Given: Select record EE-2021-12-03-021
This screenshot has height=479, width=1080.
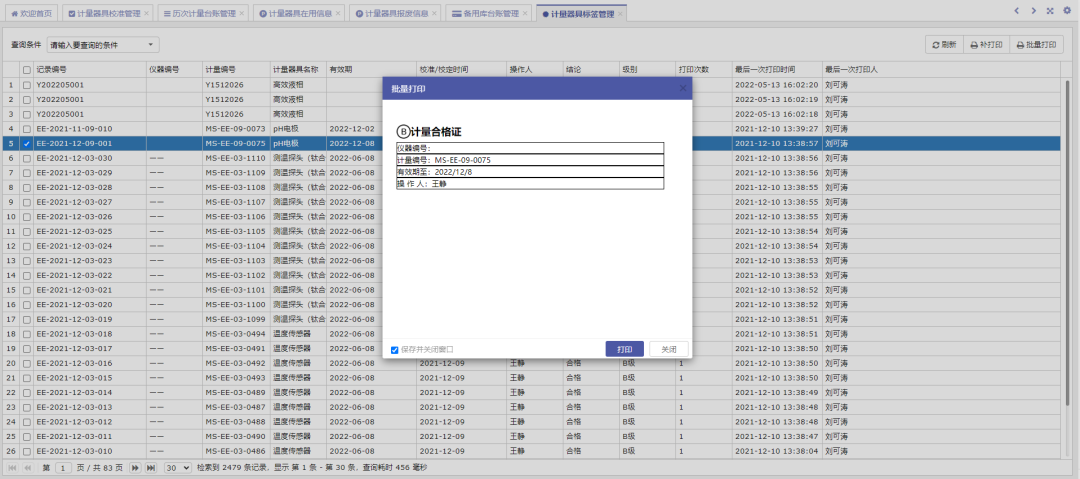Looking at the screenshot, I should [74, 290].
